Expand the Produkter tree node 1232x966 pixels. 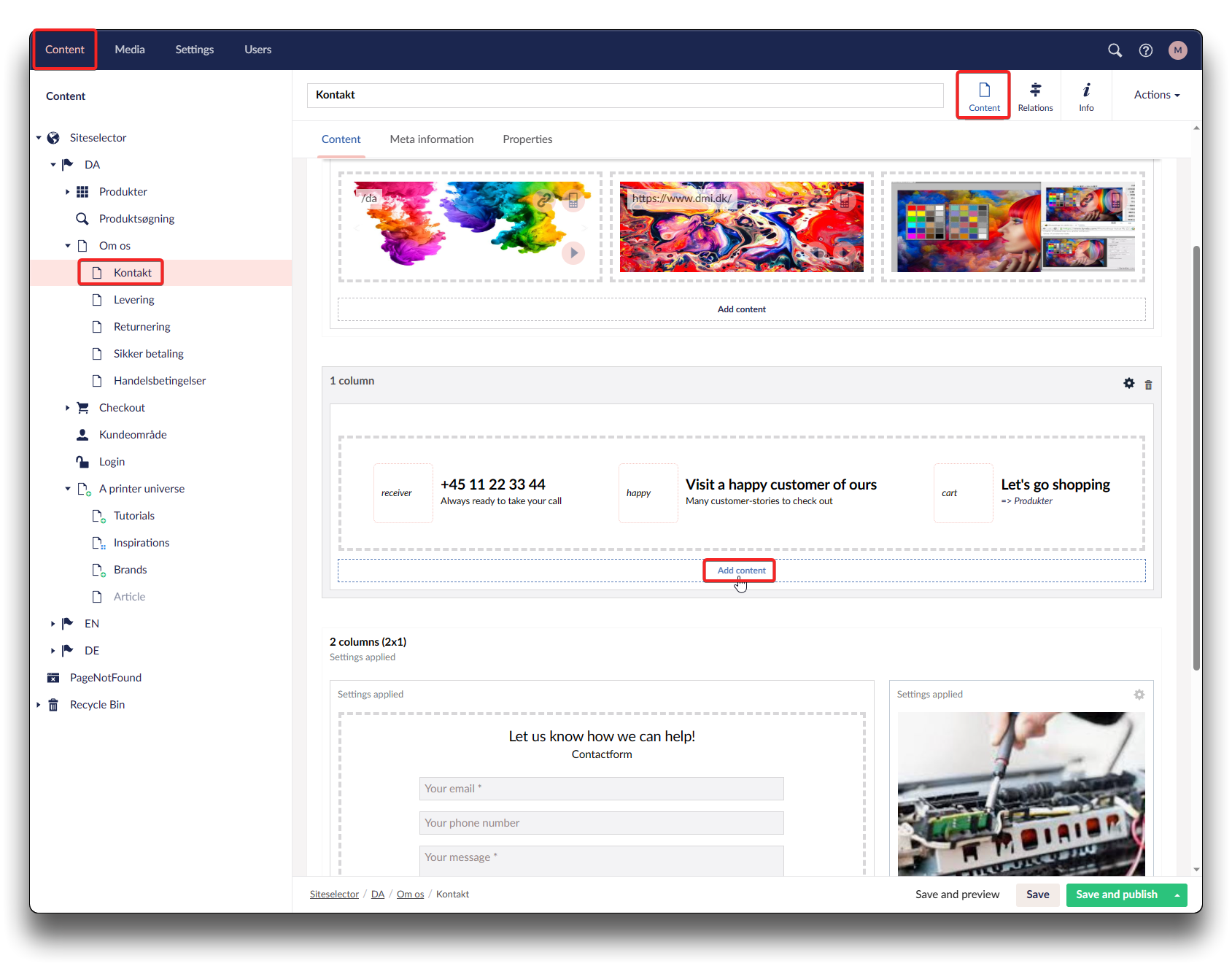68,192
